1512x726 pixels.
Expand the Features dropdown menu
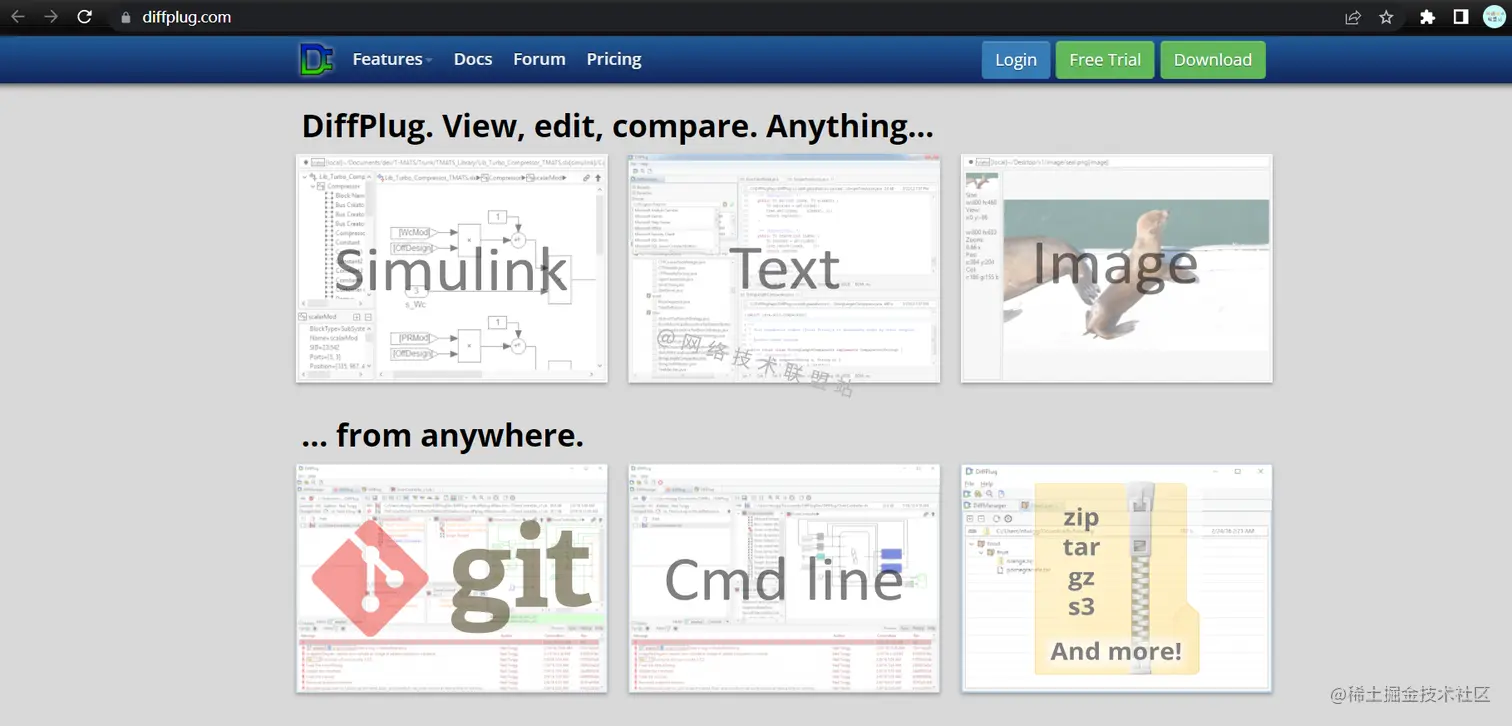pos(392,59)
